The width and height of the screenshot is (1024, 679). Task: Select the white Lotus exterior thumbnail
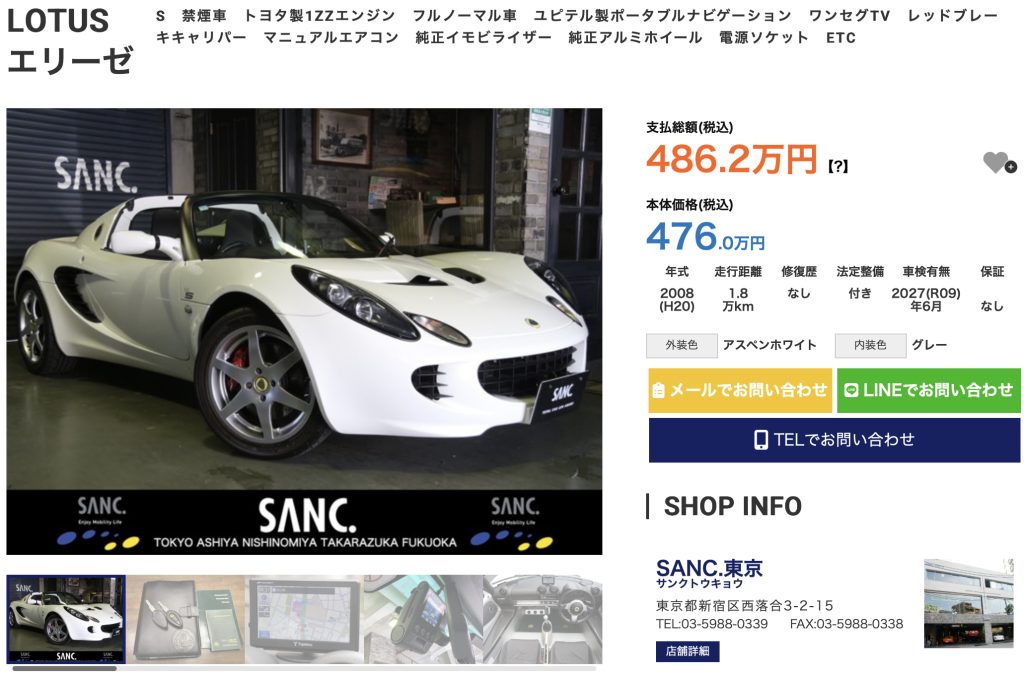click(x=66, y=620)
